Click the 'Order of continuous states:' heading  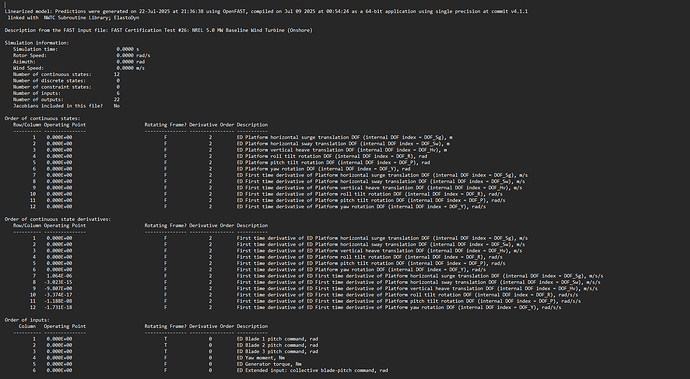click(x=42, y=118)
